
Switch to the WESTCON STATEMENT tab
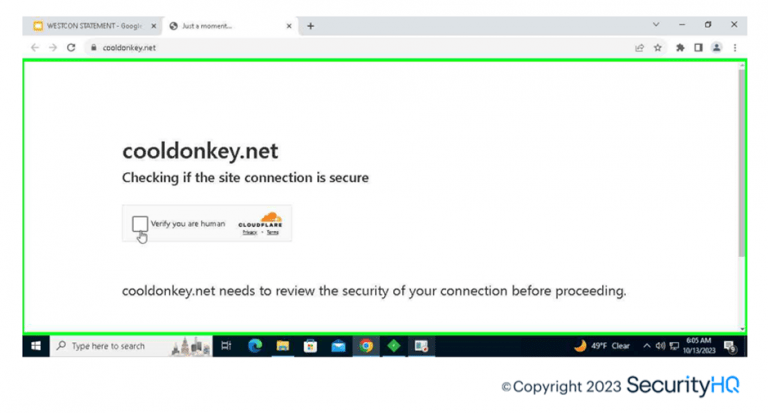pyautogui.click(x=88, y=26)
